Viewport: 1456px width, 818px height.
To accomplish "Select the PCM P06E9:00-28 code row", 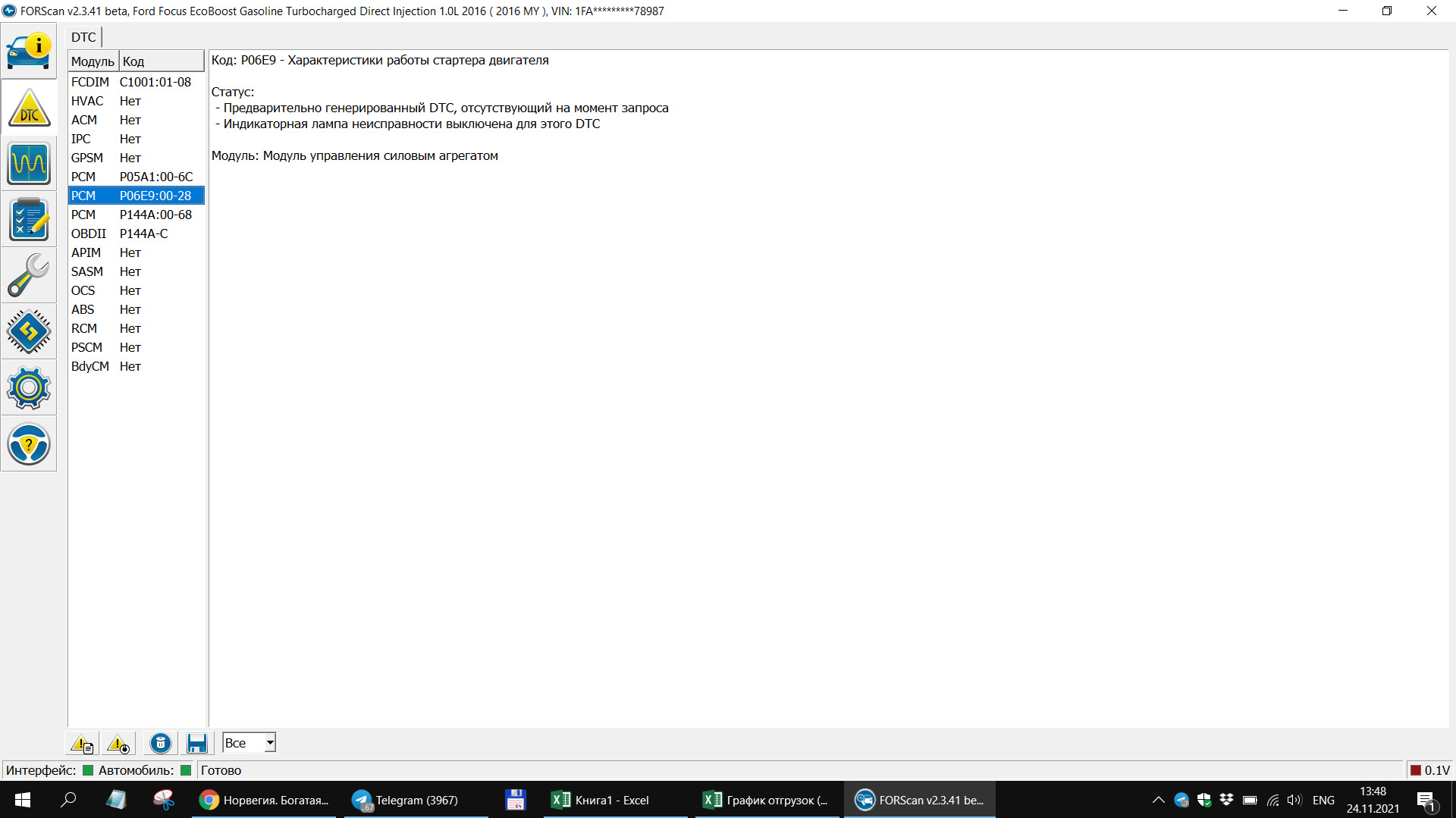I will click(x=136, y=196).
